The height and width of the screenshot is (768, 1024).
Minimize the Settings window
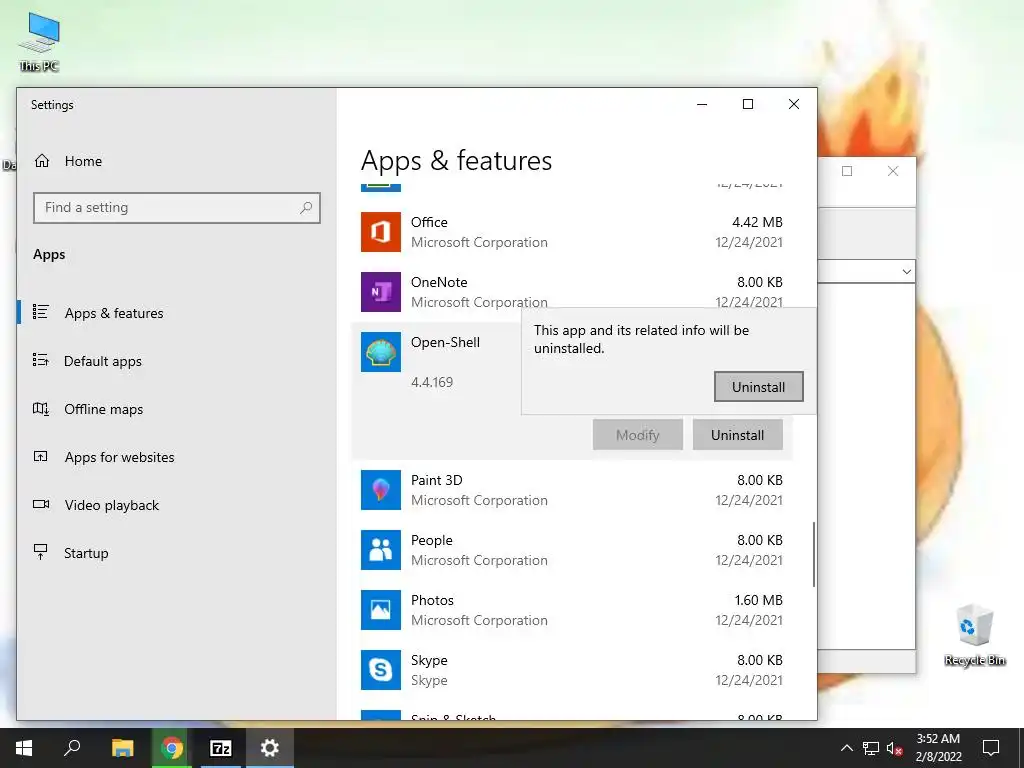point(702,104)
